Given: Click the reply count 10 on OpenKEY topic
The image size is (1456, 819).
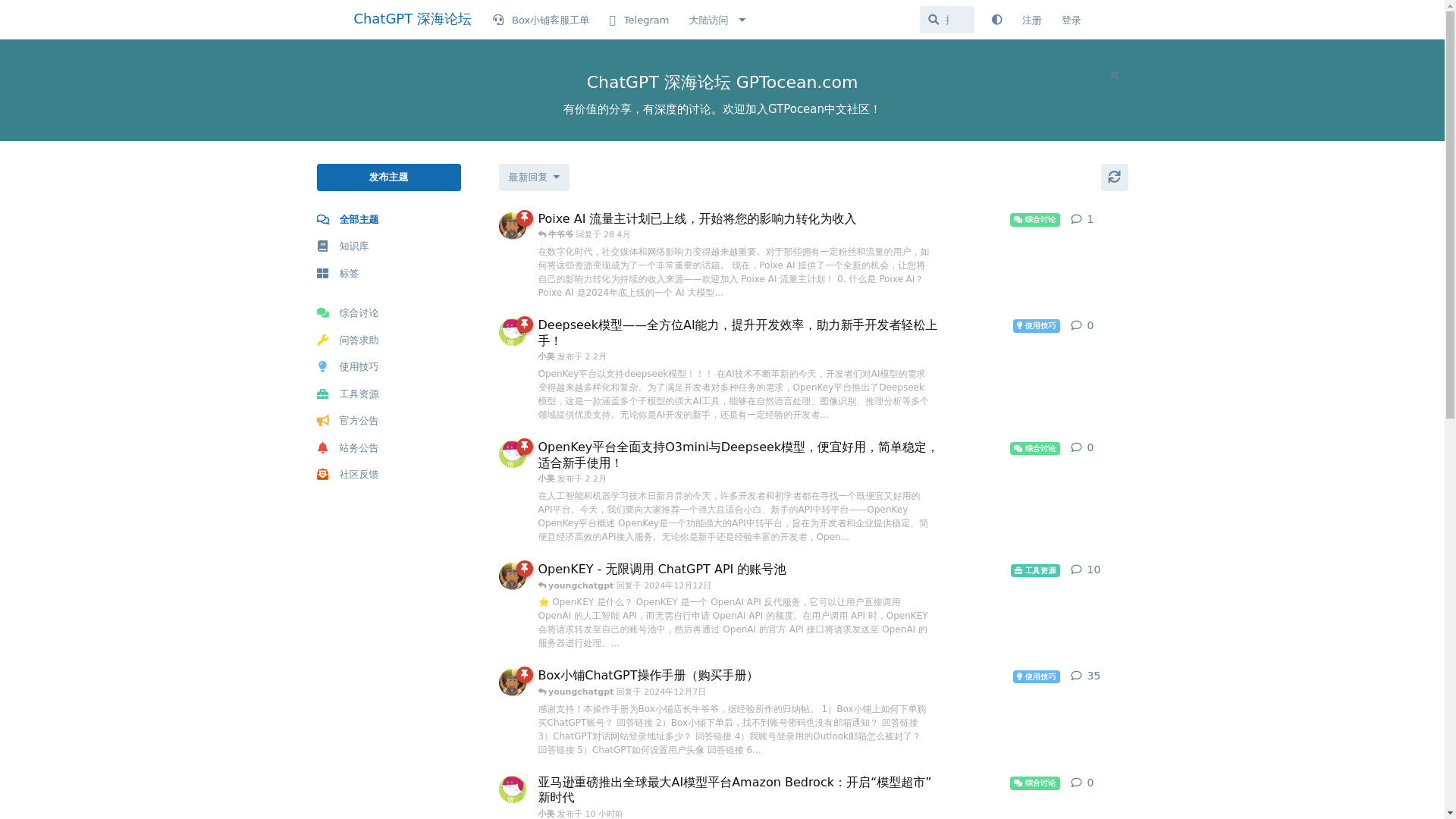Looking at the screenshot, I should [1085, 570].
